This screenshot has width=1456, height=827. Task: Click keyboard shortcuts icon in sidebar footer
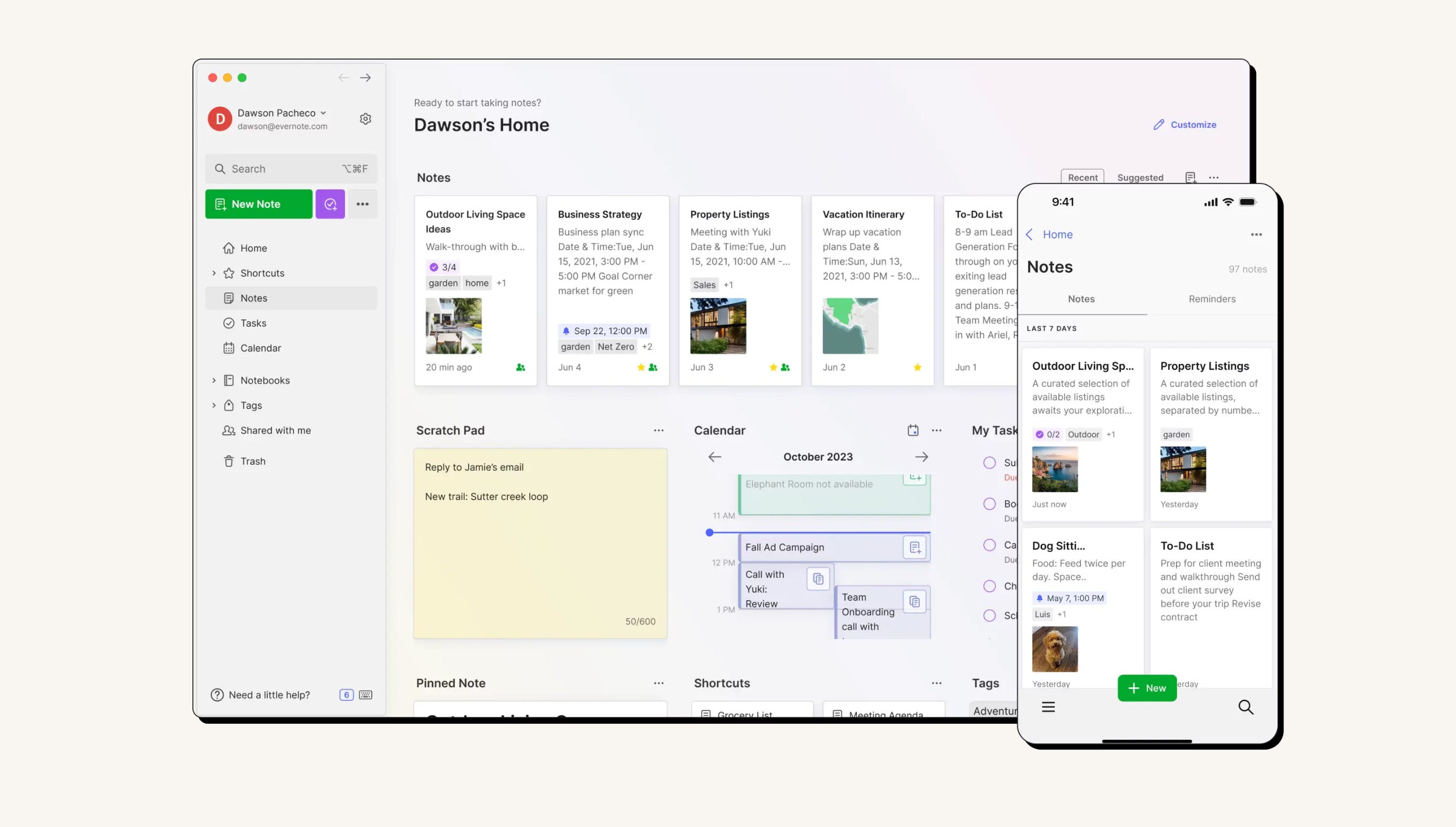(366, 695)
